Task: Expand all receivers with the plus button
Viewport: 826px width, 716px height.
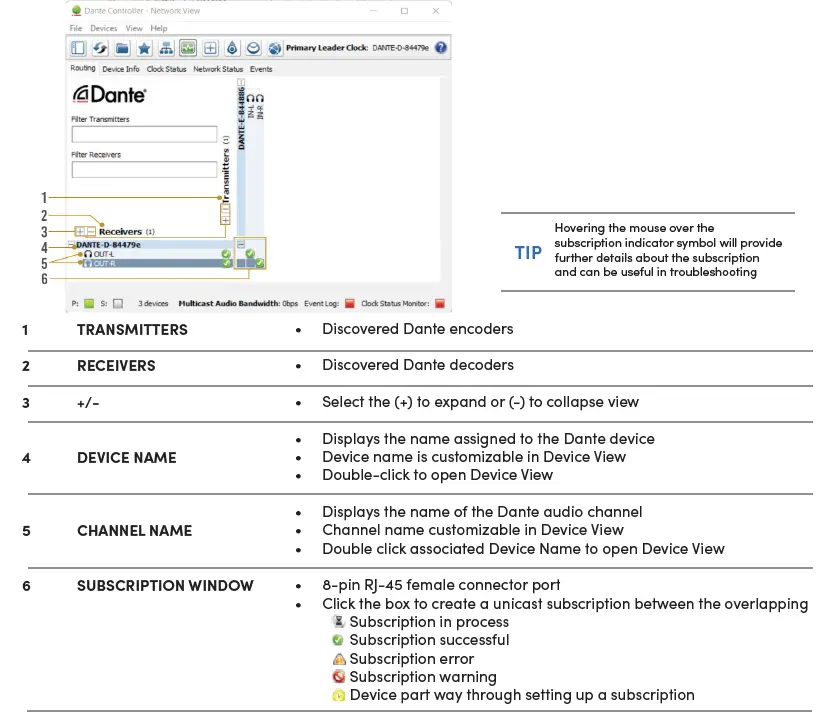Action: coord(80,231)
